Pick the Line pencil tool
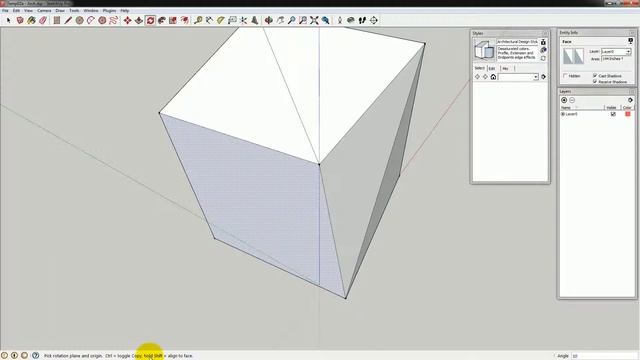 (x=68, y=20)
